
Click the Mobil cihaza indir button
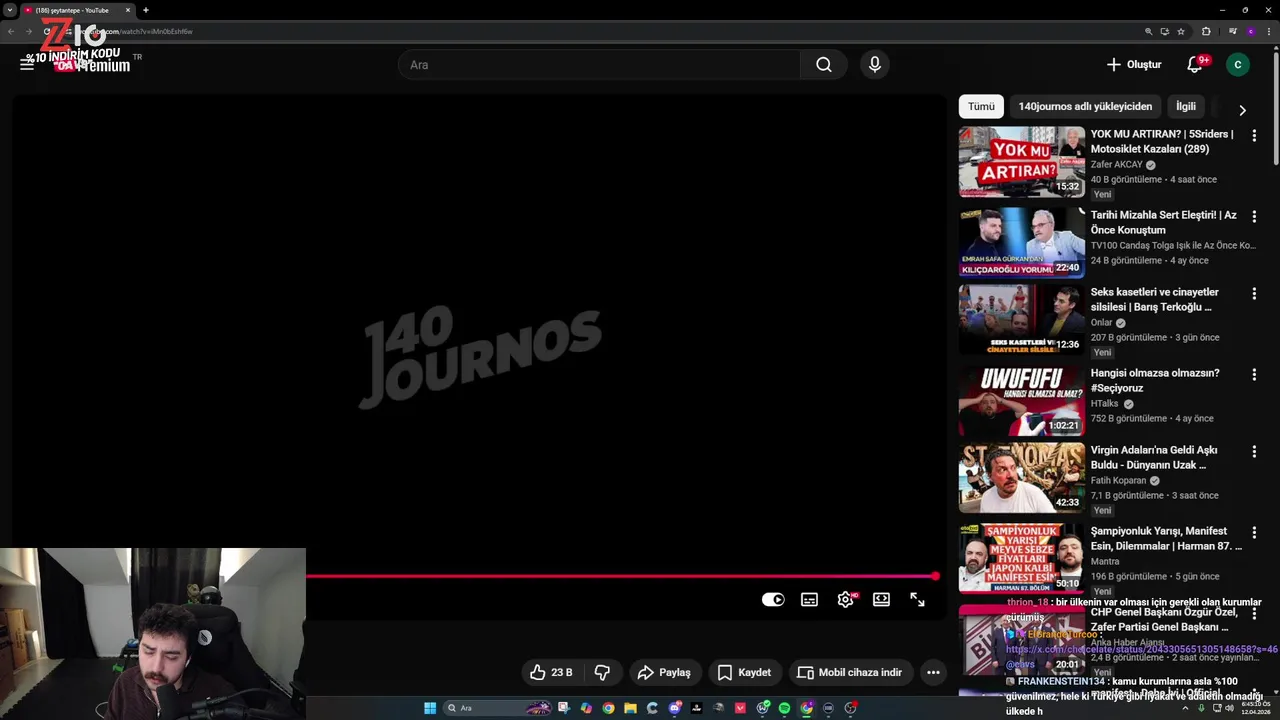(x=850, y=673)
